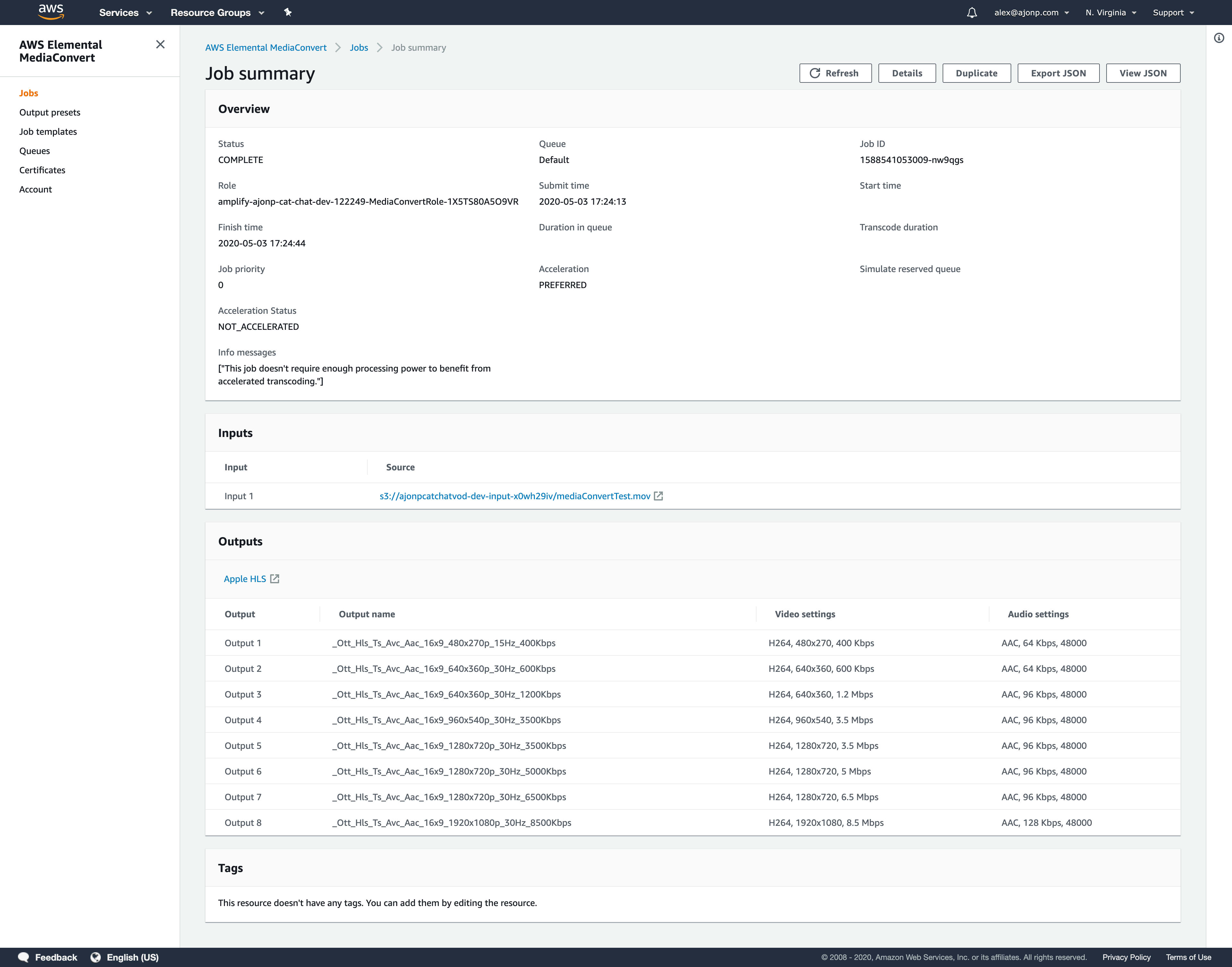The image size is (1232, 967).
Task: Click the Export JSON button
Action: coord(1058,73)
